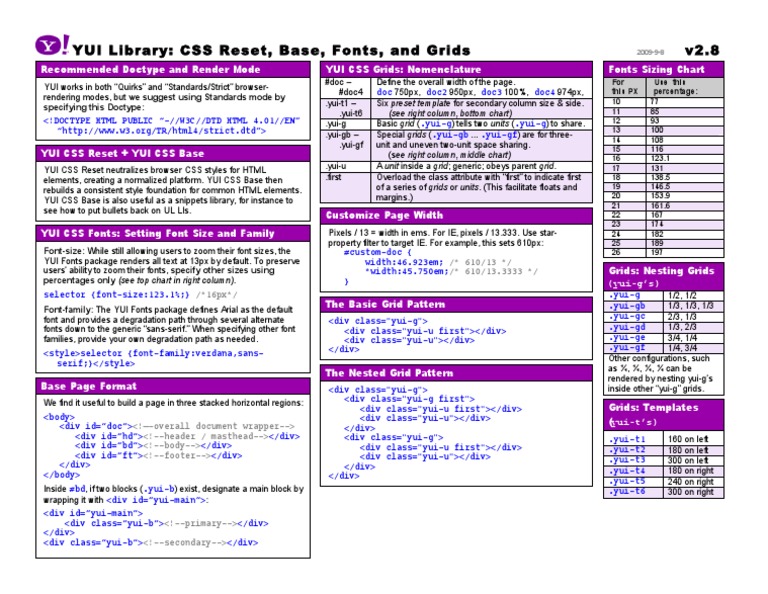Click the '.yui-gb – .yui-gf' nomenclature cell
The height and width of the screenshot is (594, 768).
345,144
